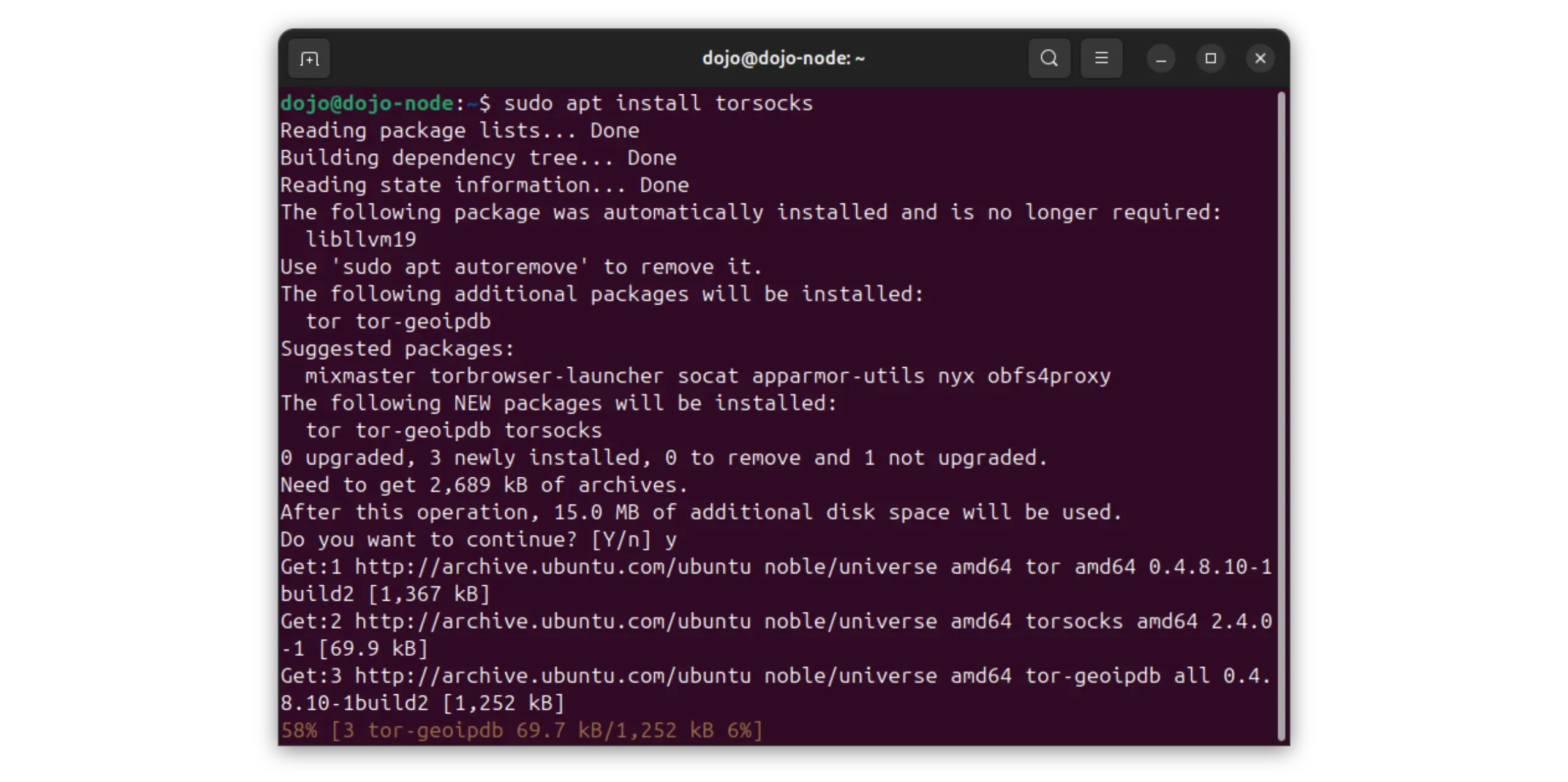Open the archive.ubuntu.com URL on the Get:3 line

[x=552, y=676]
